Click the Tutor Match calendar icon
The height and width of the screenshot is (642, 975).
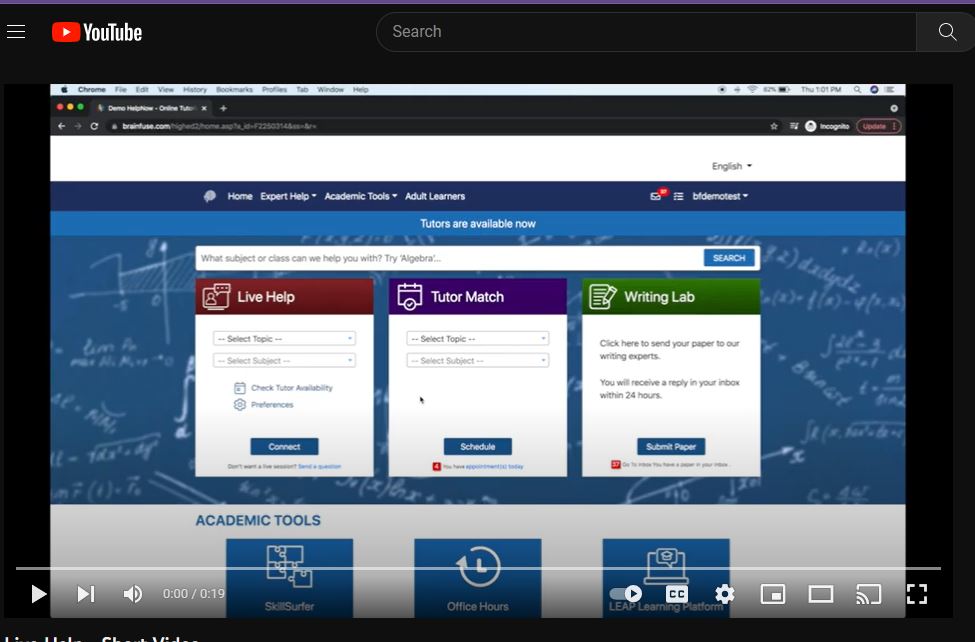click(x=409, y=296)
